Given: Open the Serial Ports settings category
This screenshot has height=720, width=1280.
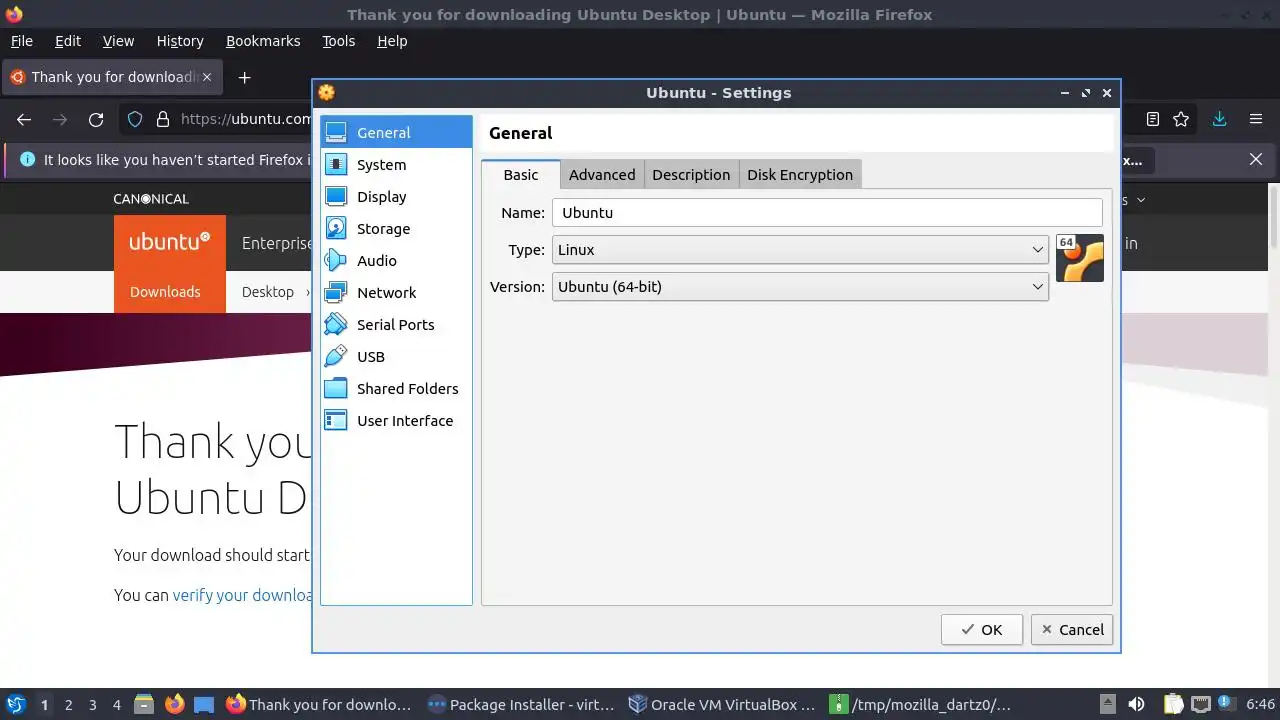Looking at the screenshot, I should (396, 324).
